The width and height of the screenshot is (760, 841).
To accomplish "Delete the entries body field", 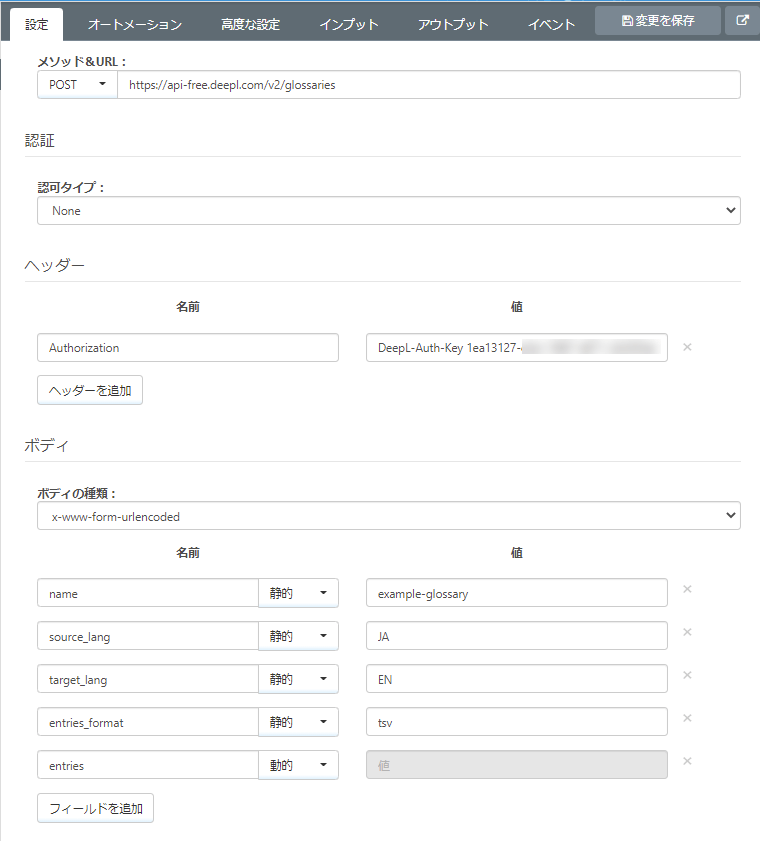I will click(687, 761).
